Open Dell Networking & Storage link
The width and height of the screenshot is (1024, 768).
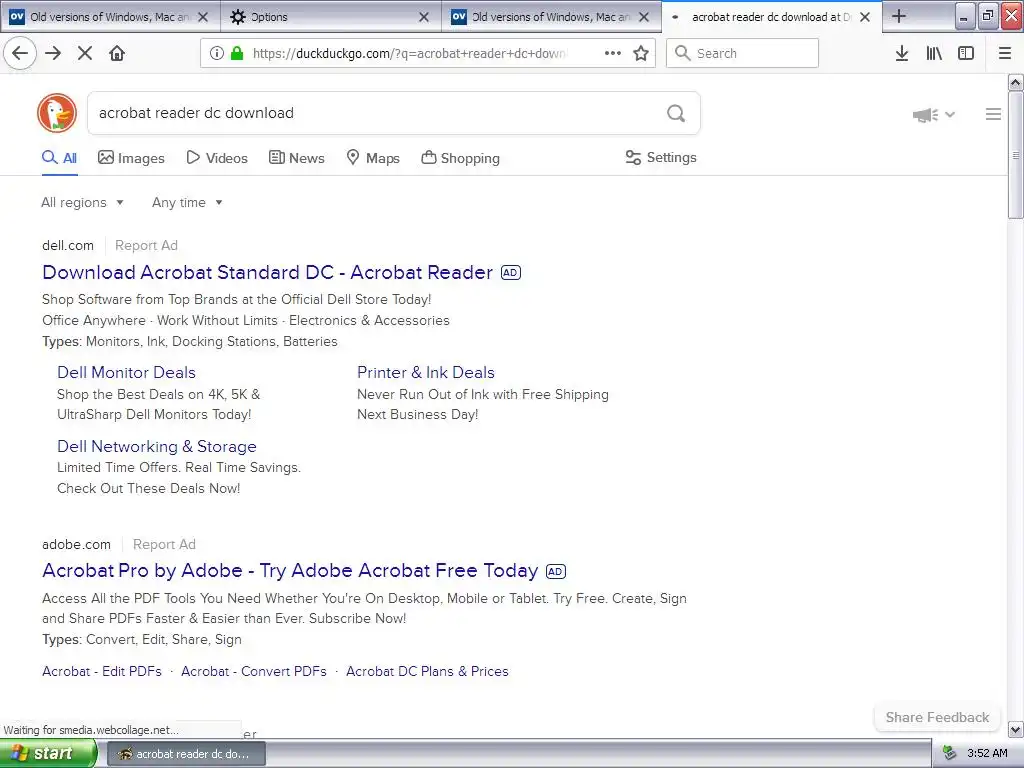click(x=157, y=446)
